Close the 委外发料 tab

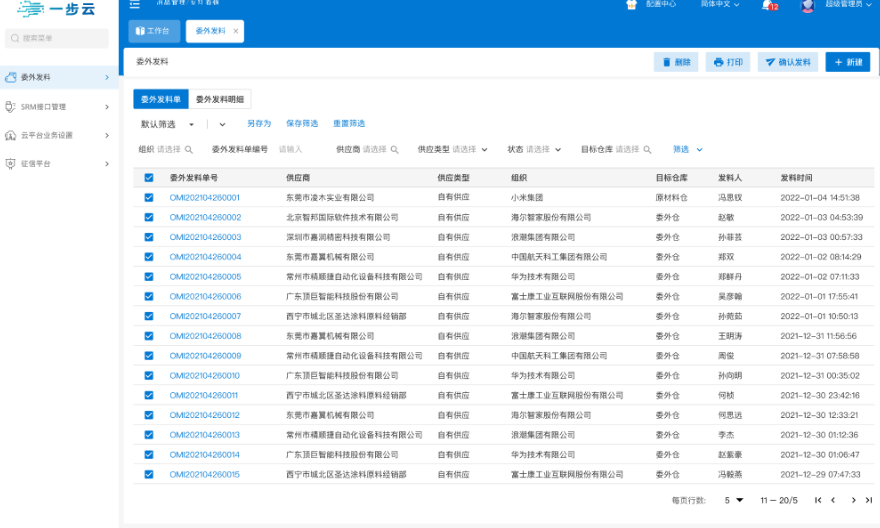236,31
